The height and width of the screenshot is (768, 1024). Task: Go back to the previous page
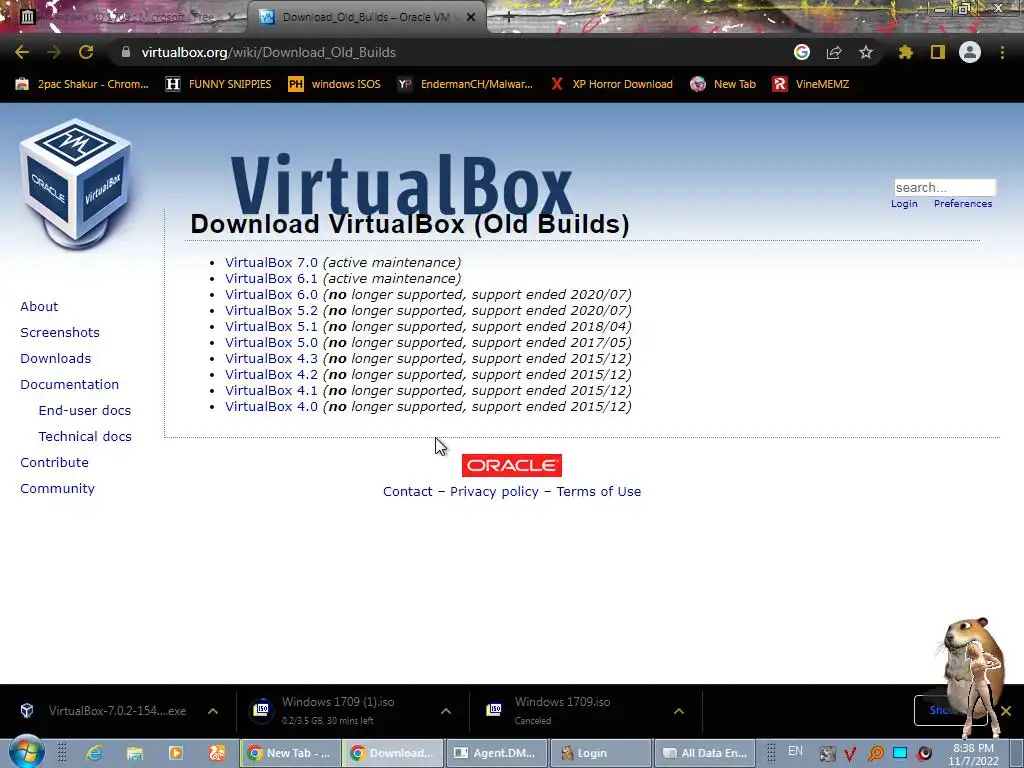coord(22,52)
